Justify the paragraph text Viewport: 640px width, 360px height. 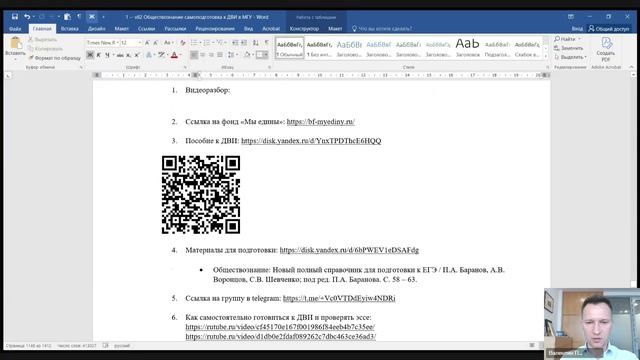[220, 55]
